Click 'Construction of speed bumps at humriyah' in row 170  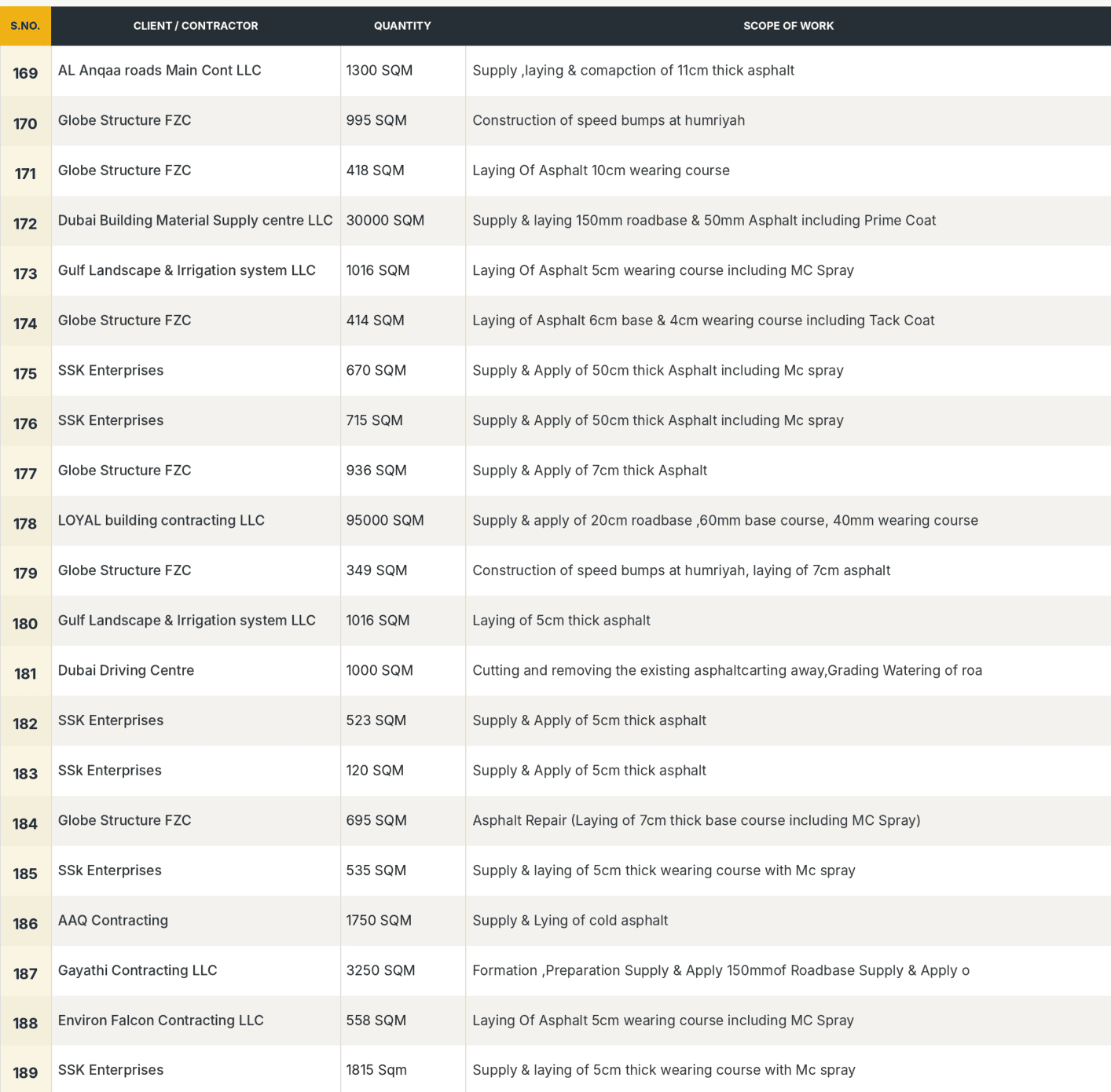(x=609, y=121)
